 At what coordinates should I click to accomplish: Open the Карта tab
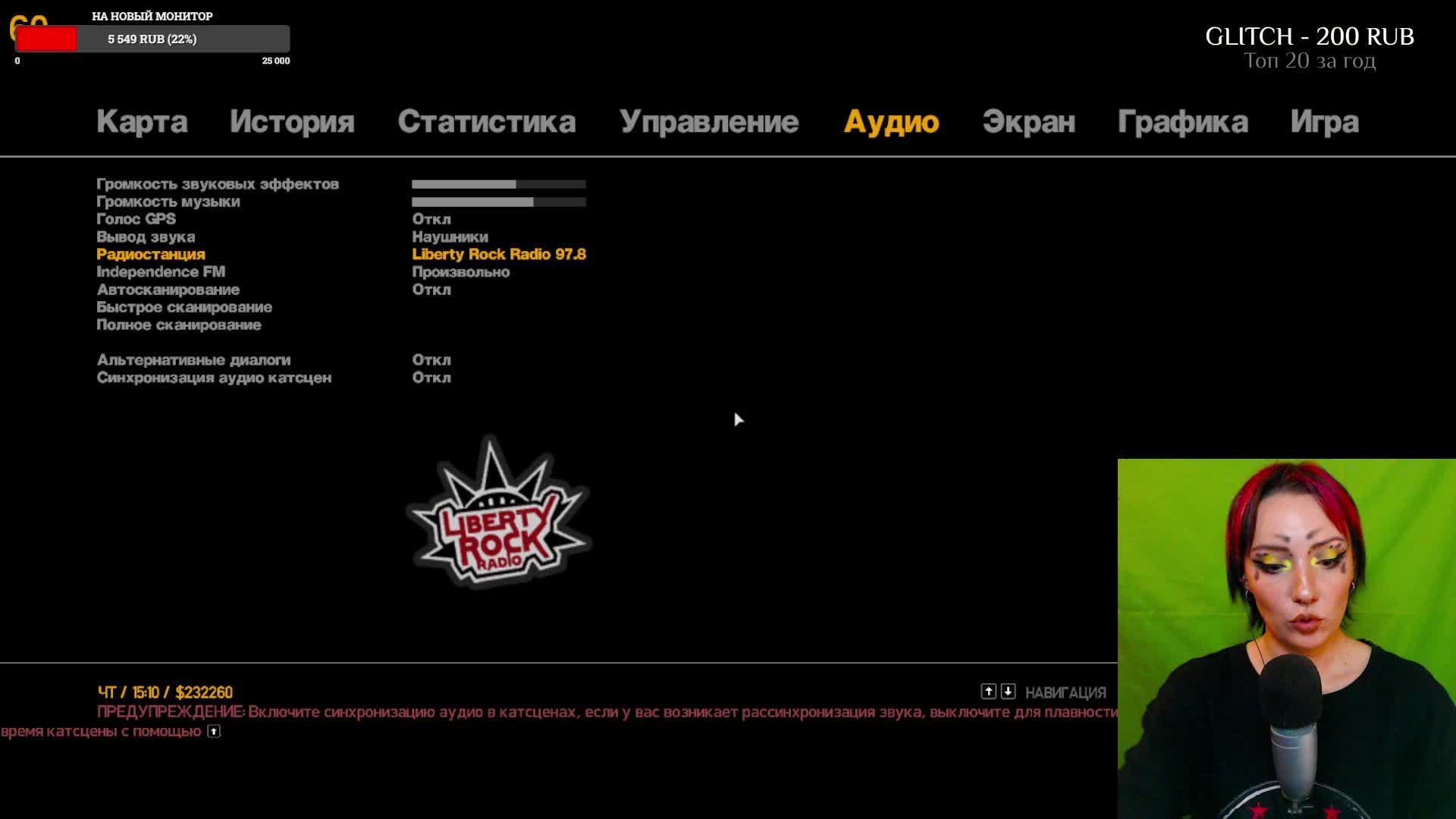pyautogui.click(x=142, y=122)
